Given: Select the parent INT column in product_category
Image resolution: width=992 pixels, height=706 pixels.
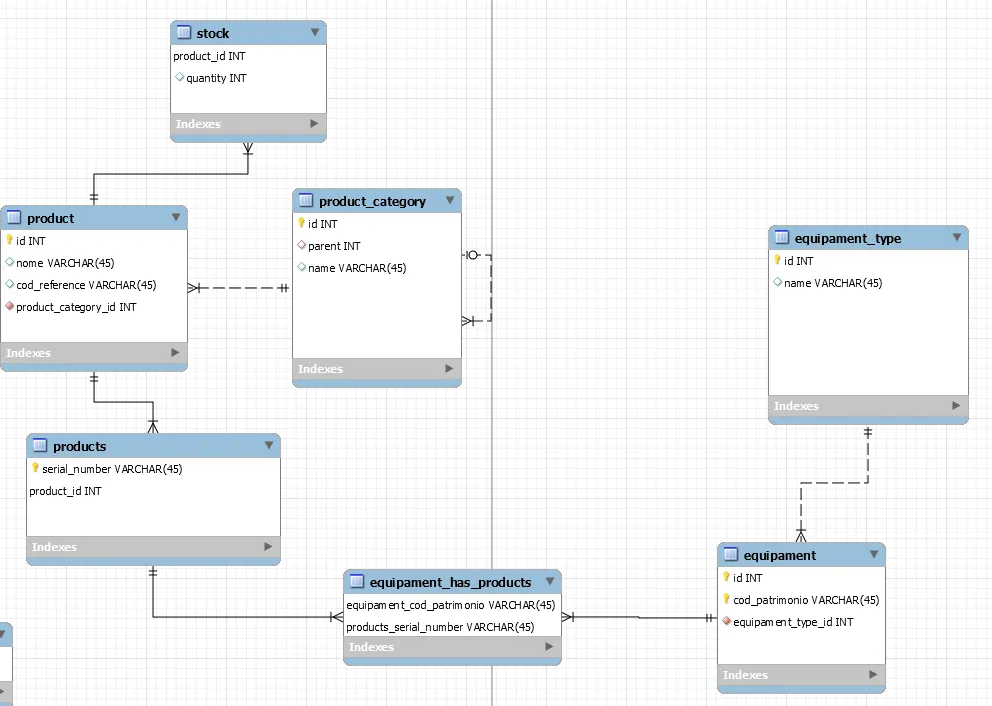Looking at the screenshot, I should point(334,246).
